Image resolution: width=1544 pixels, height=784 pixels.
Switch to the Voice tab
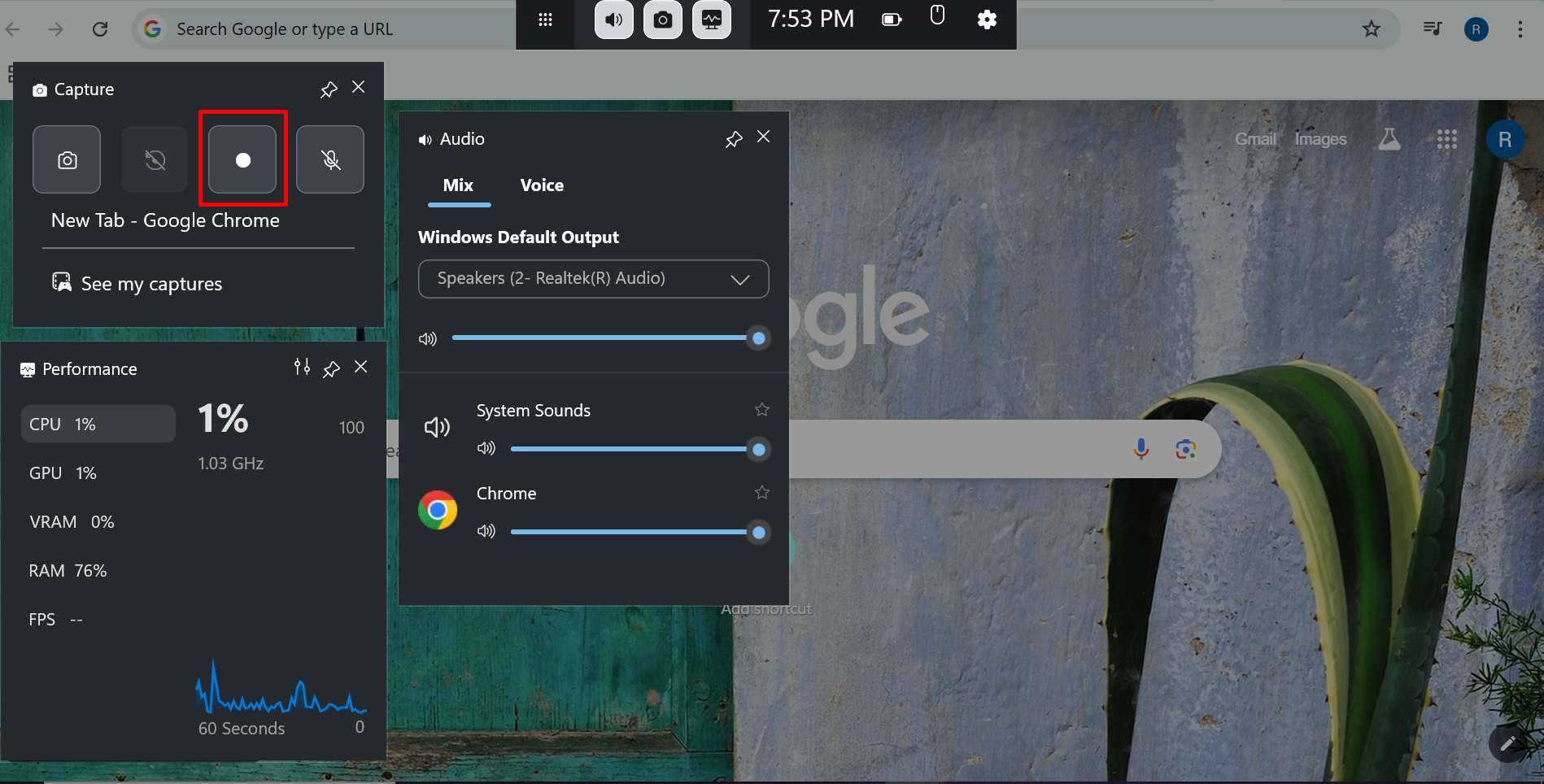pyautogui.click(x=541, y=185)
